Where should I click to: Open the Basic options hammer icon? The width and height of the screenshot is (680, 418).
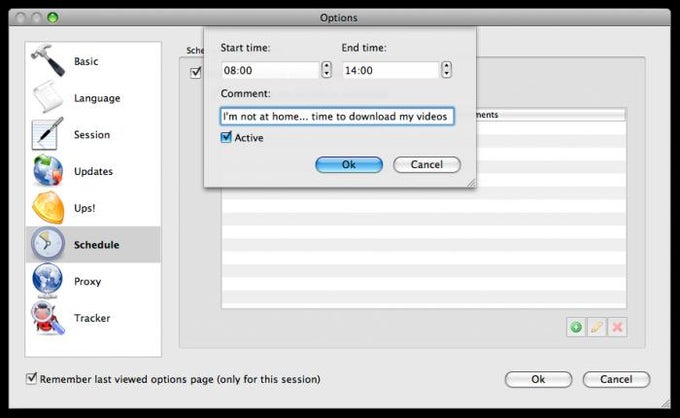[x=48, y=60]
